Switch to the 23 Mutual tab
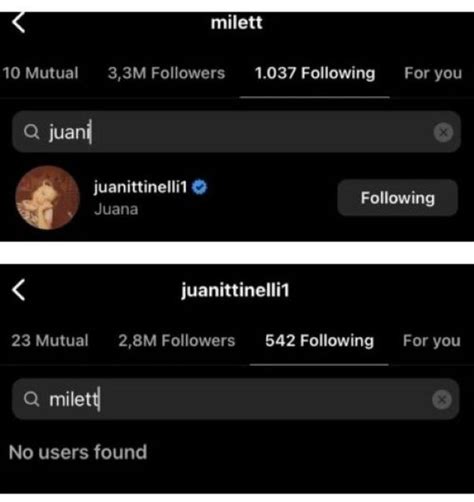 pos(50,341)
